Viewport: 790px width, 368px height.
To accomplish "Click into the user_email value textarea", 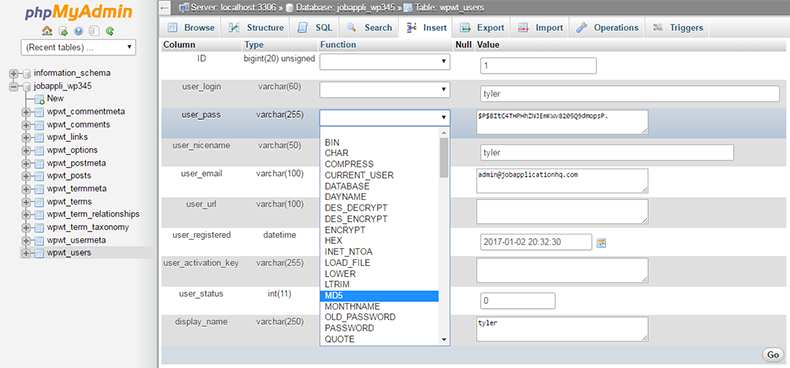I will [x=562, y=180].
